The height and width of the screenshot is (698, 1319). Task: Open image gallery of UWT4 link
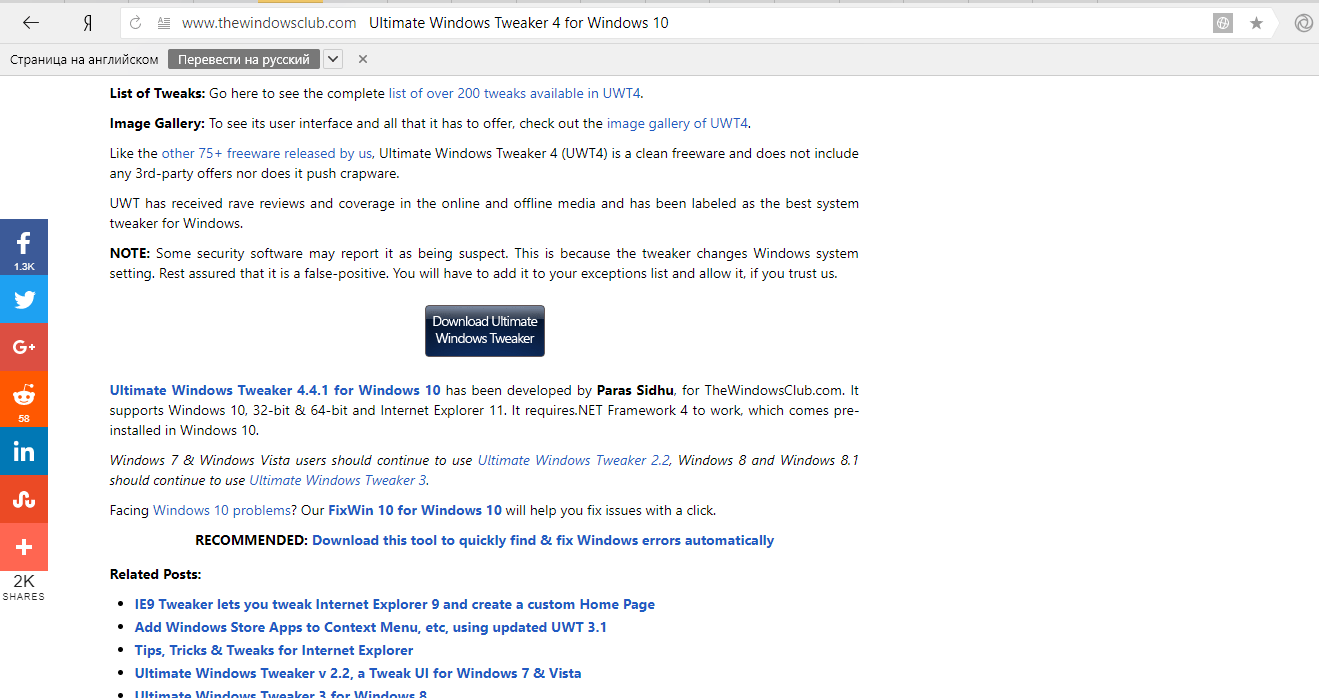677,123
